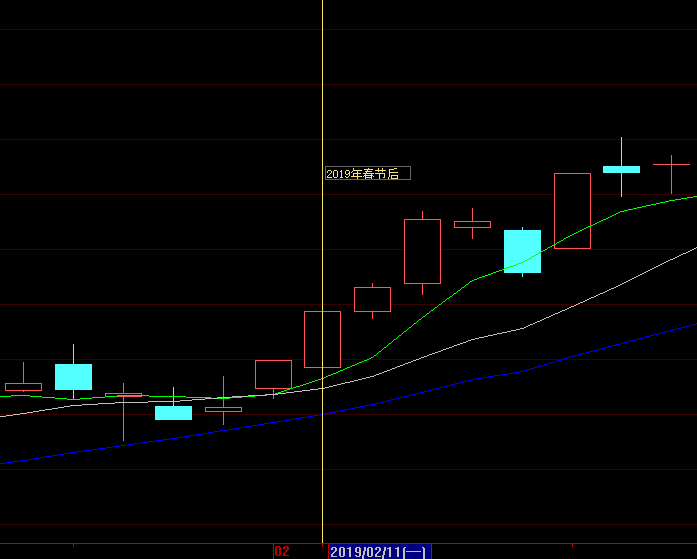Select the small red doji after the tall red candle
This screenshot has height=559, width=697.
(x=472, y=224)
